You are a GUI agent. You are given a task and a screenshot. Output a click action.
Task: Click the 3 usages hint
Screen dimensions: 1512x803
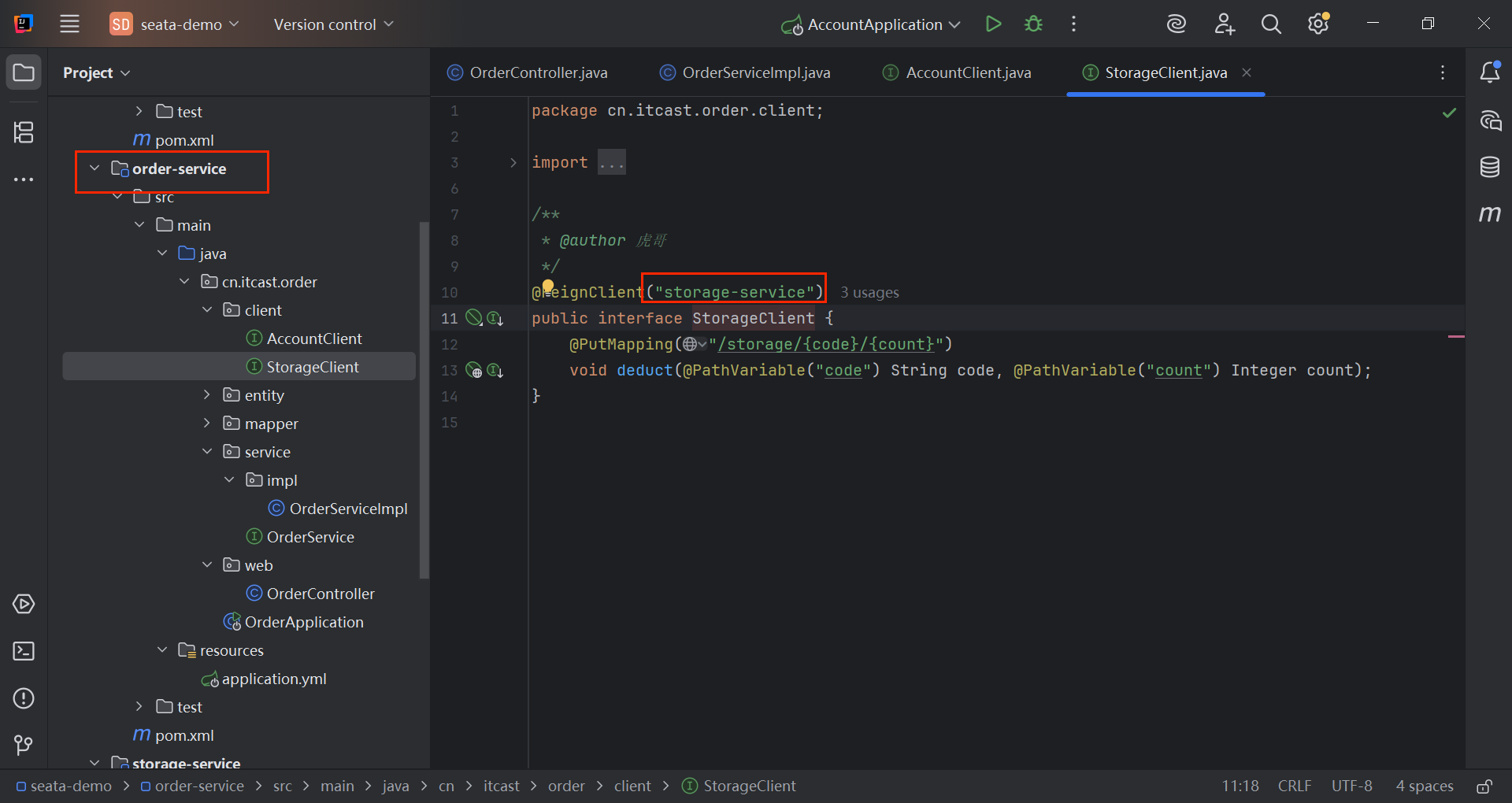(869, 292)
